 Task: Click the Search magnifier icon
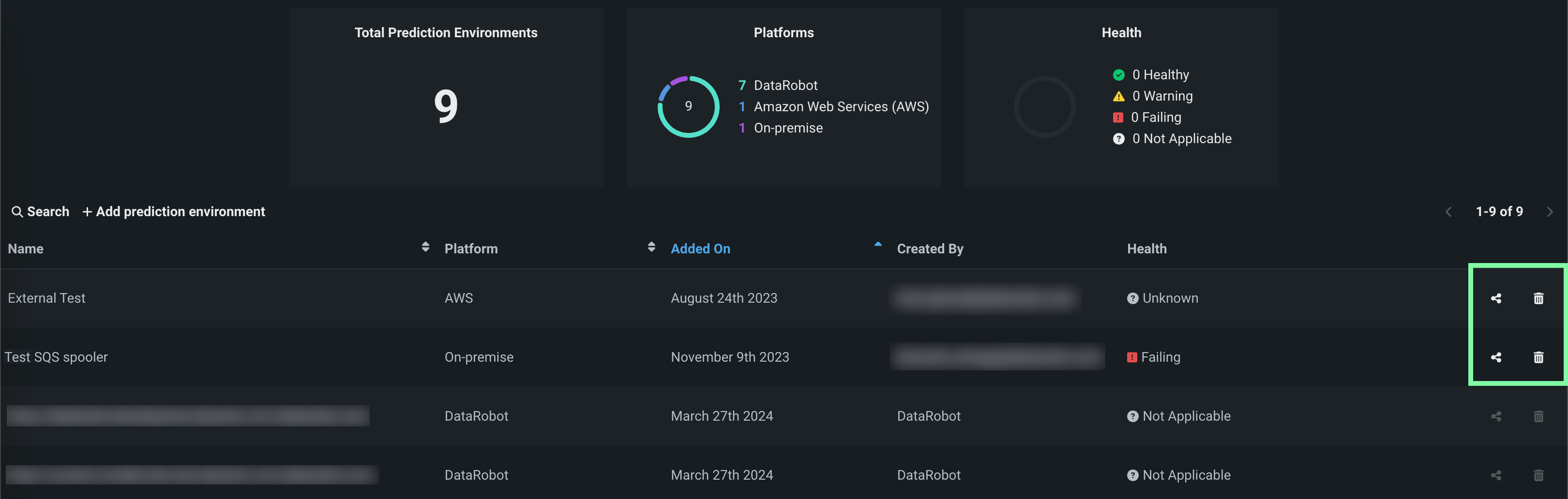17,212
